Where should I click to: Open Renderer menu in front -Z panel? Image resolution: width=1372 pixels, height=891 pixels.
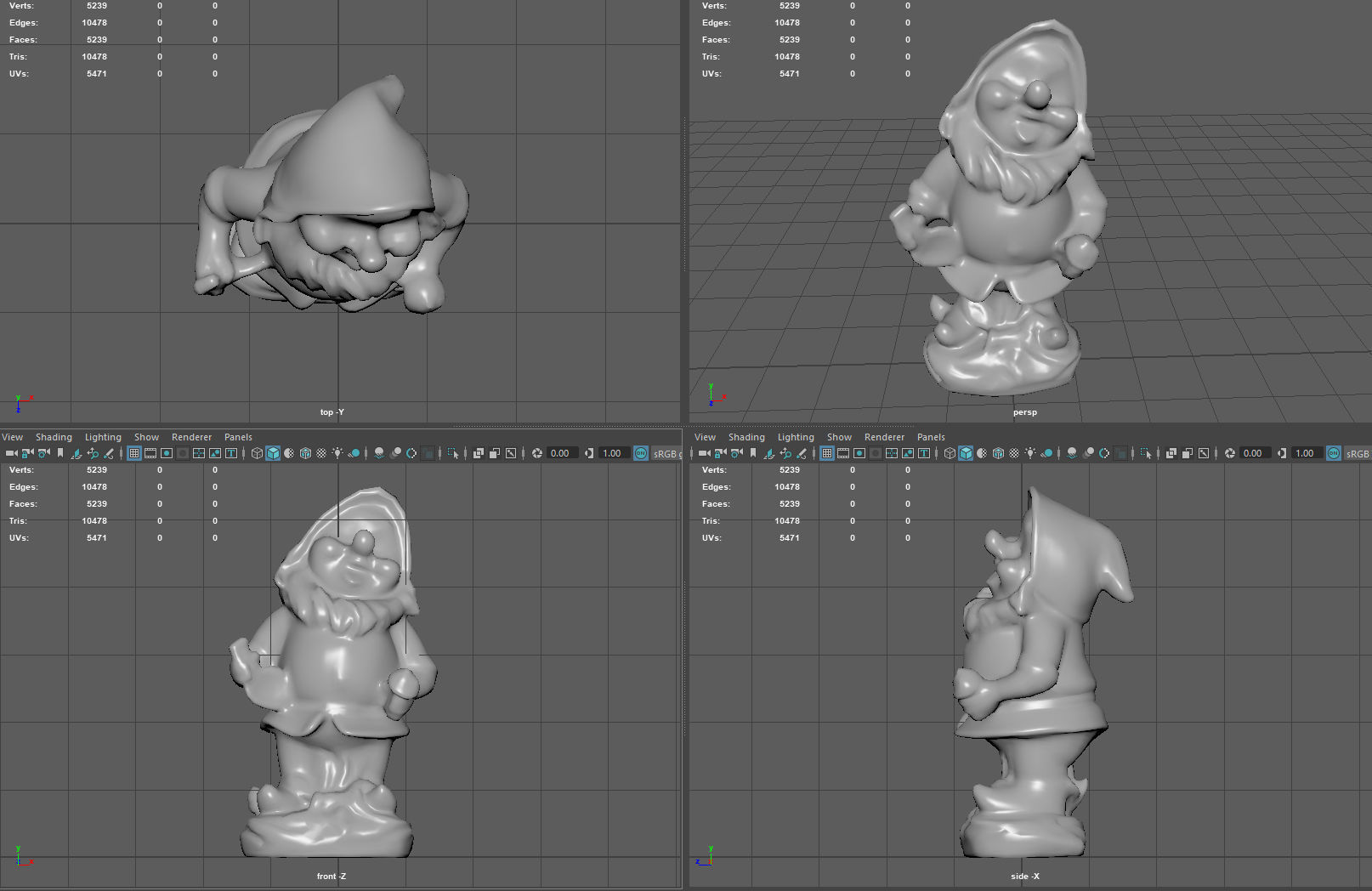pos(191,437)
